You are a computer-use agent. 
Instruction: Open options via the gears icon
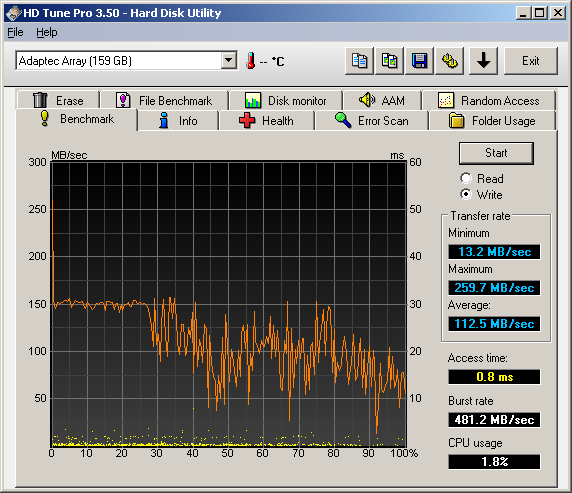point(449,61)
